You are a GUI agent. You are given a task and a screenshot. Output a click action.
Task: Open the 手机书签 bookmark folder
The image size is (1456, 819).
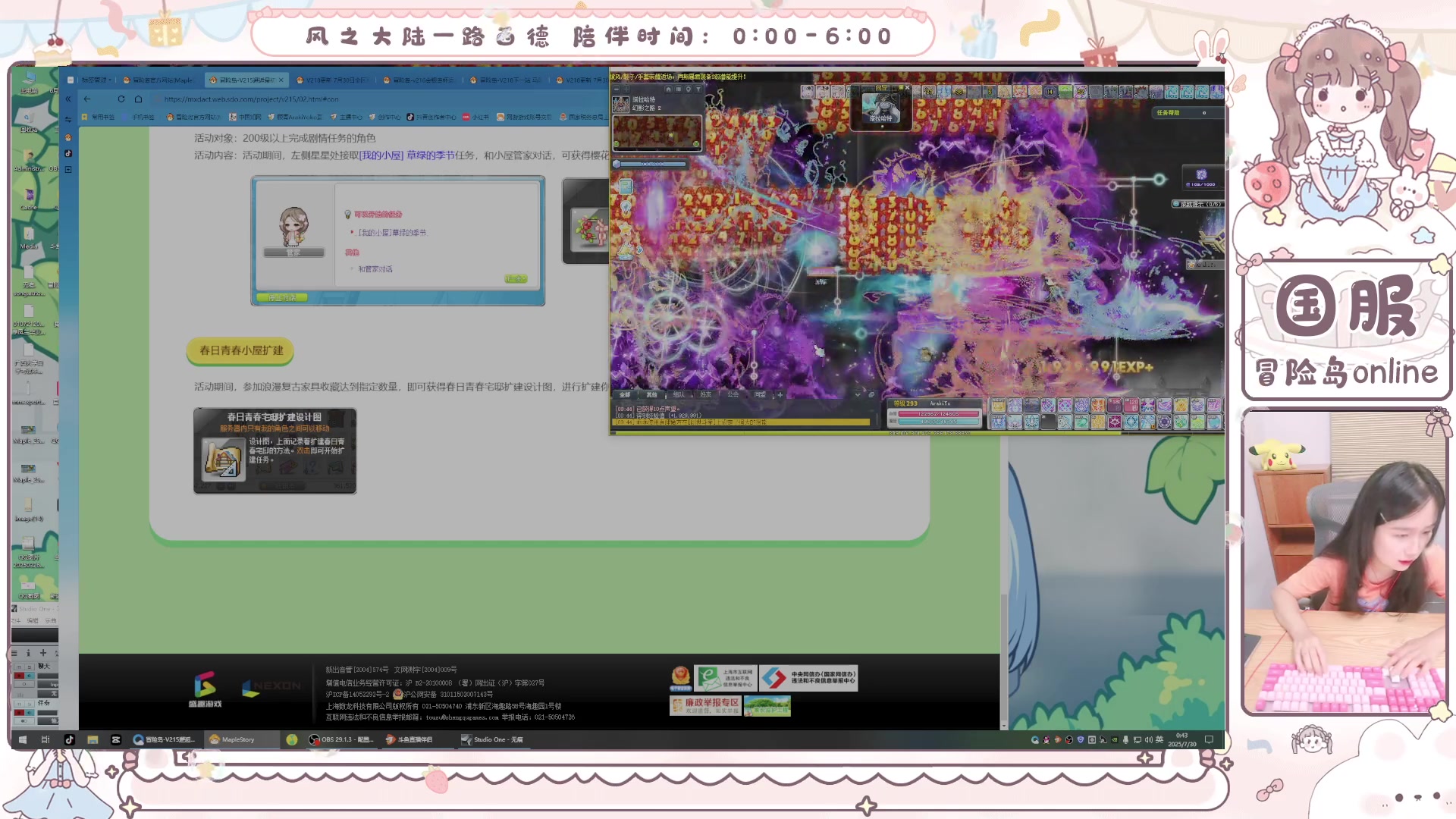(139, 117)
